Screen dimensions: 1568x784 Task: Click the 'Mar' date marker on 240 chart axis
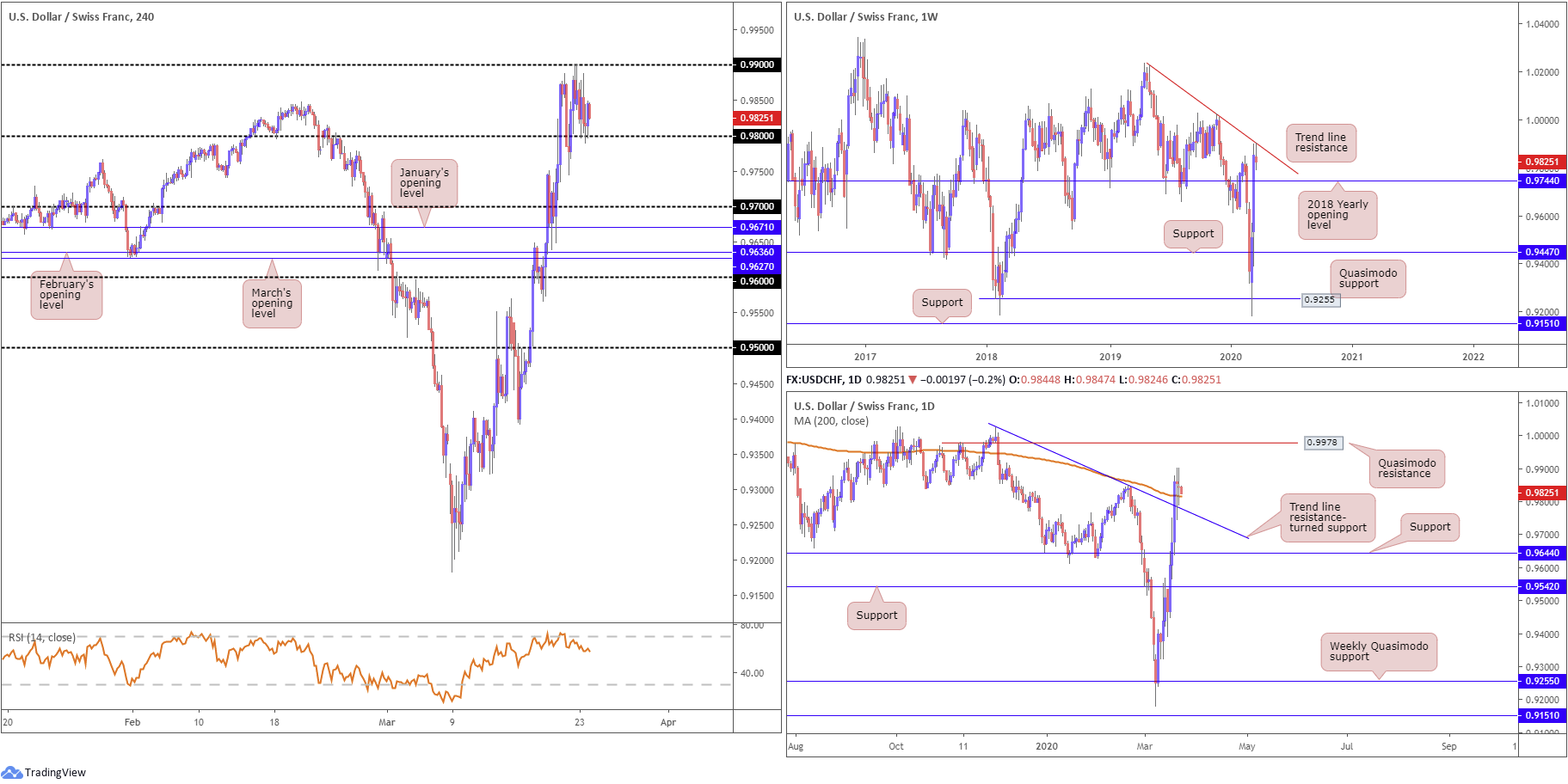pos(387,722)
